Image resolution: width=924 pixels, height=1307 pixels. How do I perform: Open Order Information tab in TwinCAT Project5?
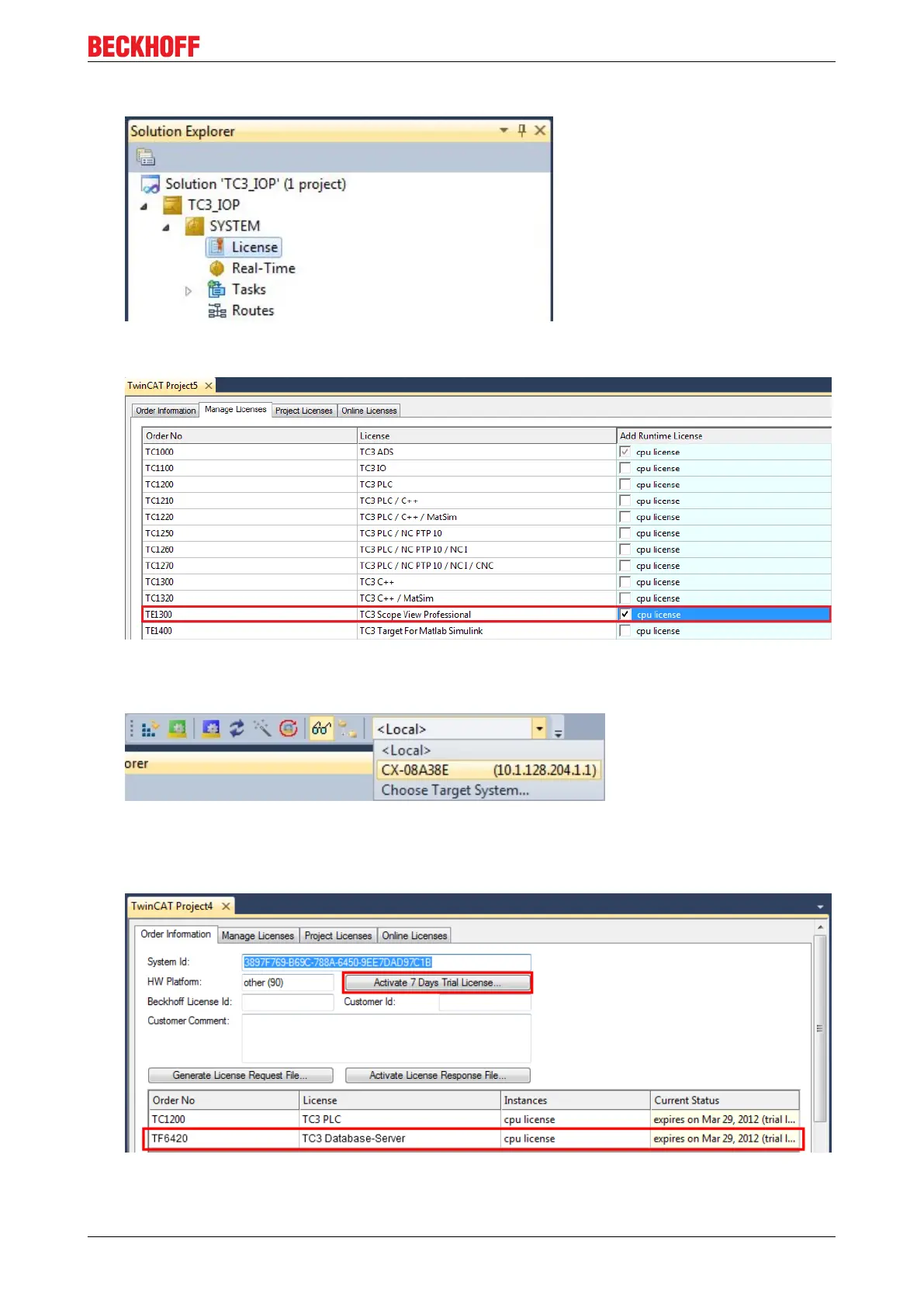tap(165, 411)
